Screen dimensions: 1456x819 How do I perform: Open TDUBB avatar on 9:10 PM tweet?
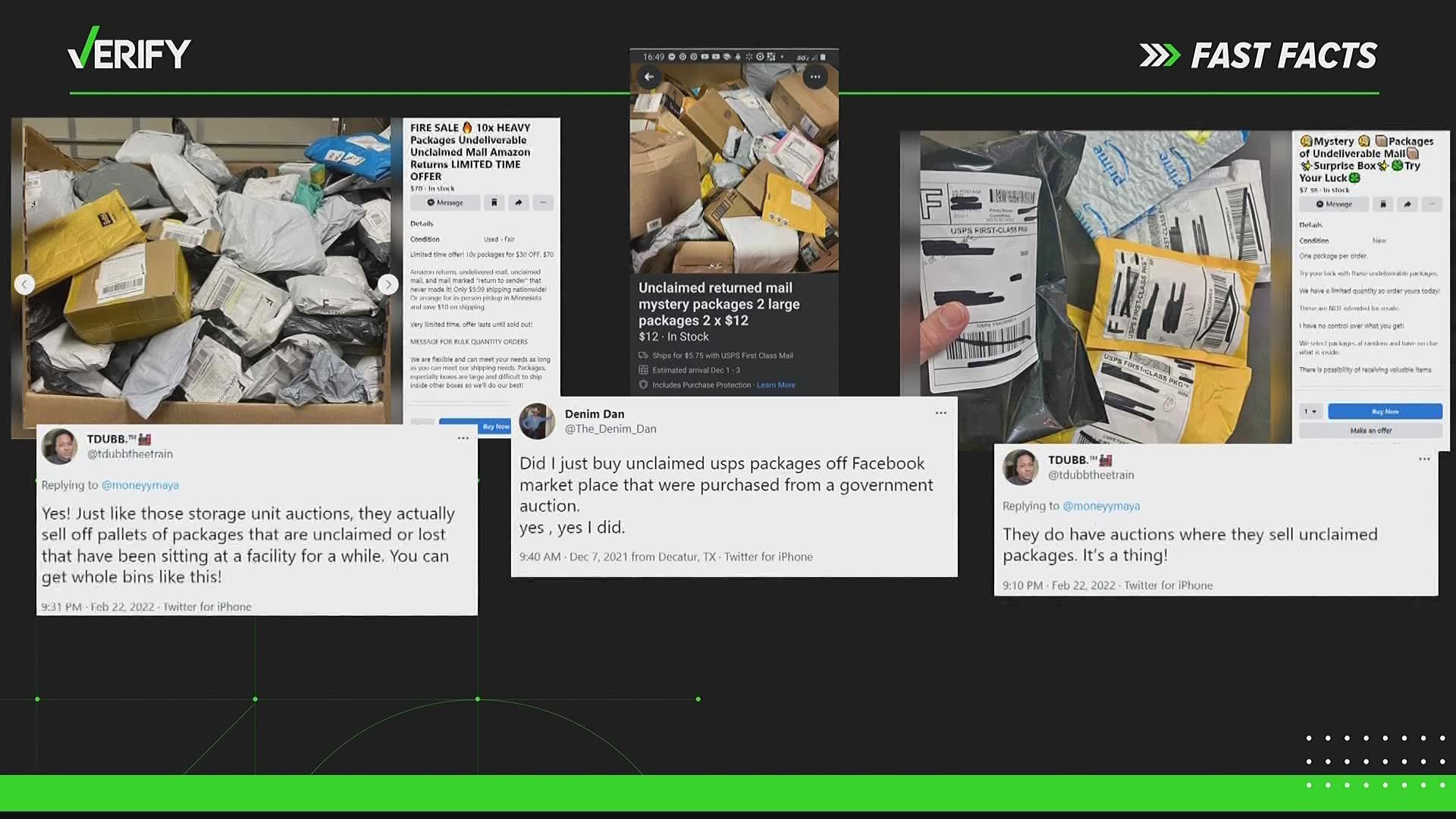[x=1021, y=467]
